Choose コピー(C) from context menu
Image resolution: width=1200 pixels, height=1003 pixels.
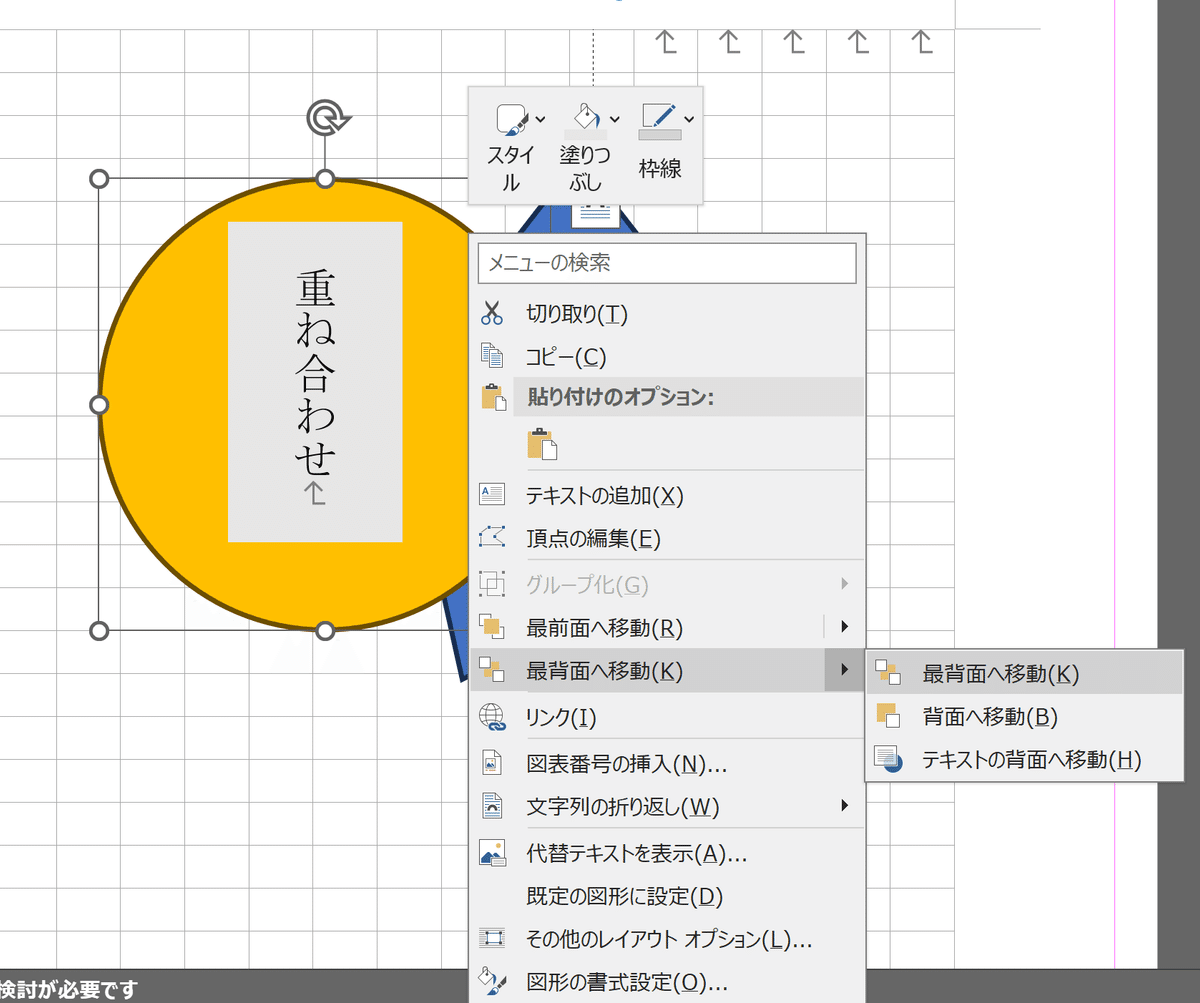[x=667, y=357]
